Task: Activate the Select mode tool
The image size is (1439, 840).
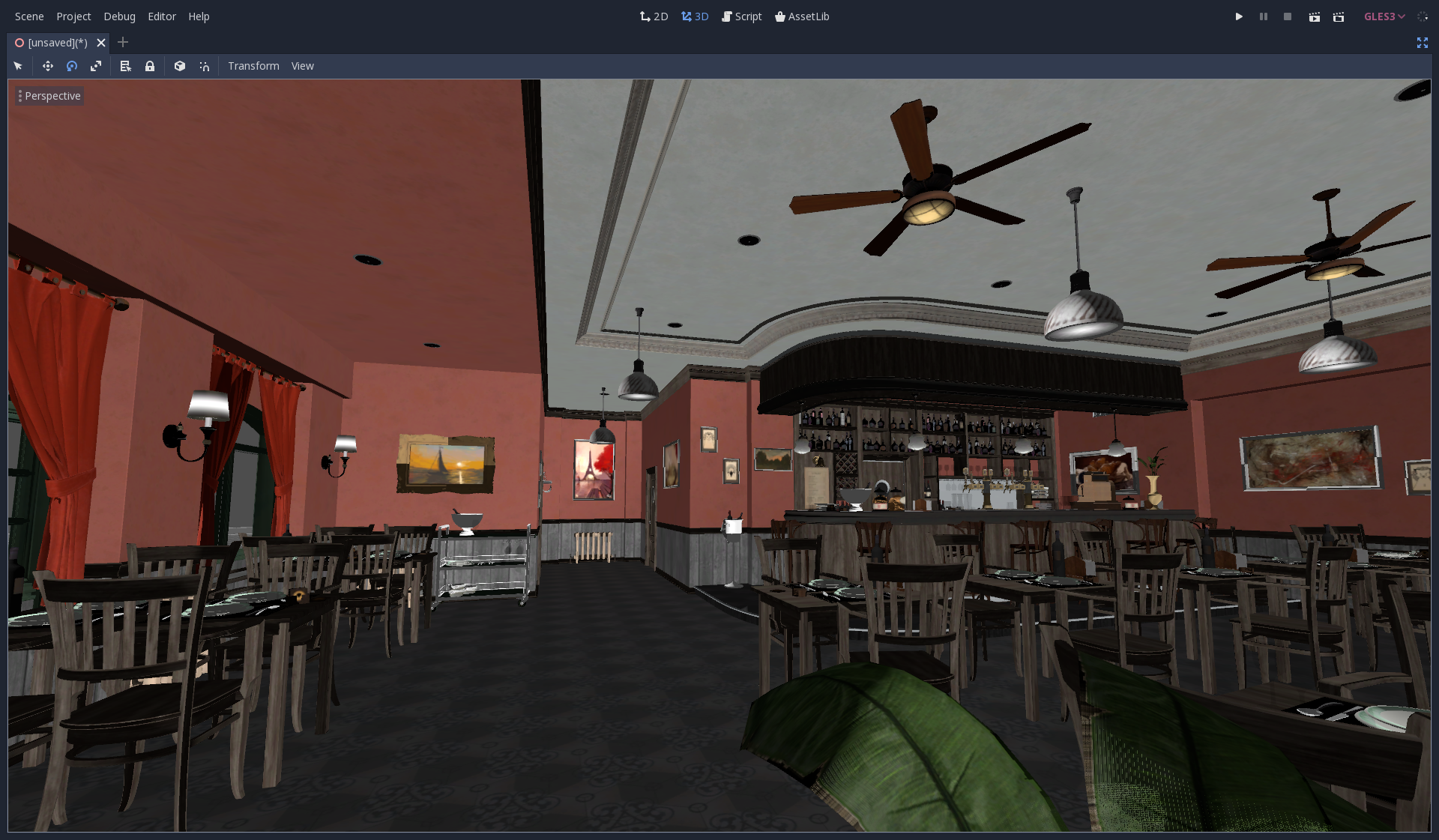Action: (x=18, y=66)
